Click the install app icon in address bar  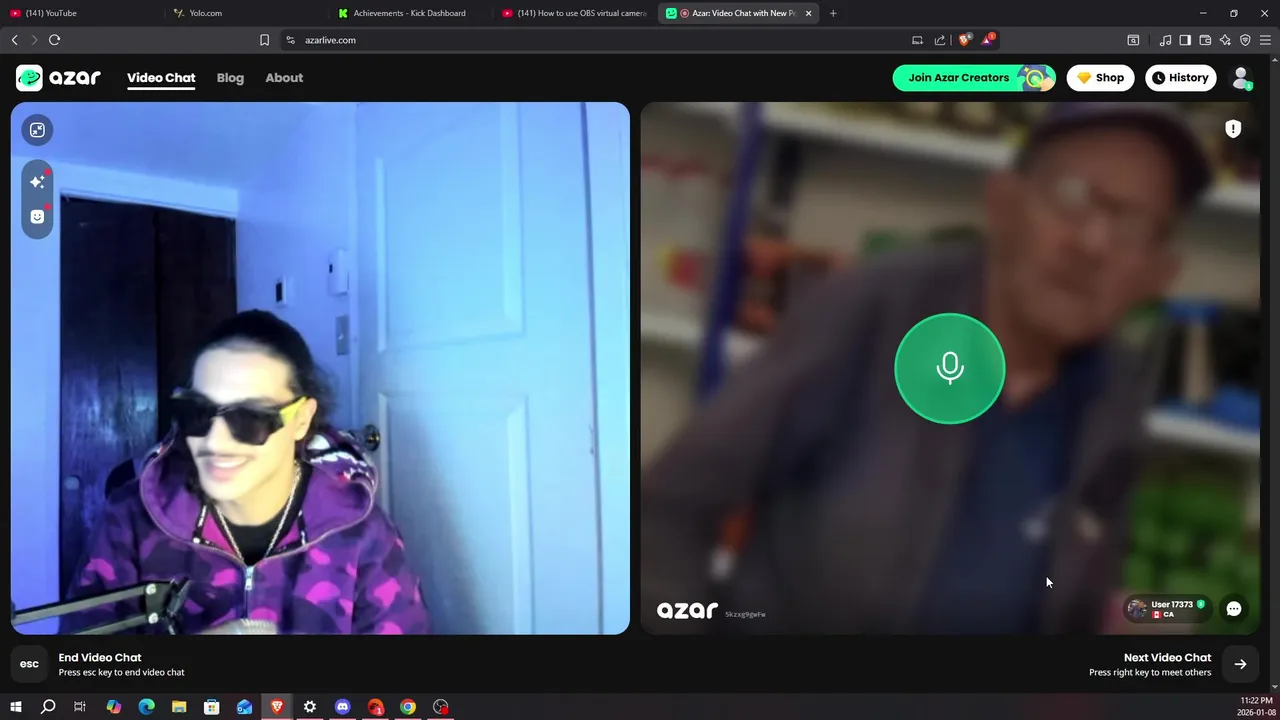pos(917,40)
